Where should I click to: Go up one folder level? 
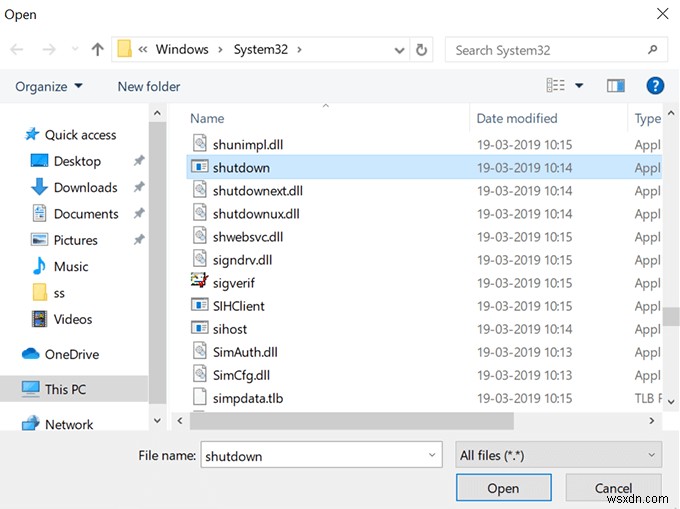[x=98, y=49]
